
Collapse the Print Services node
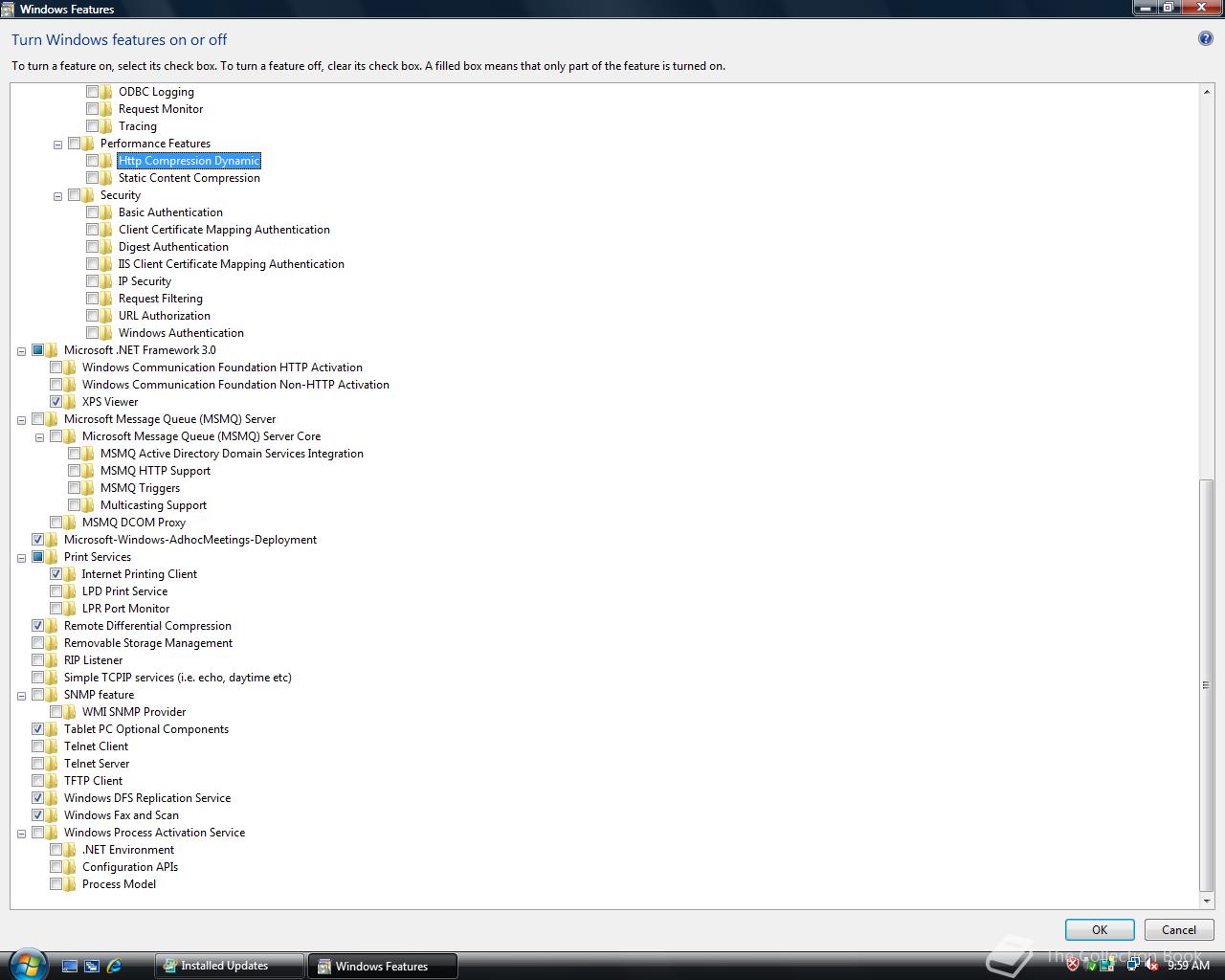coord(21,558)
